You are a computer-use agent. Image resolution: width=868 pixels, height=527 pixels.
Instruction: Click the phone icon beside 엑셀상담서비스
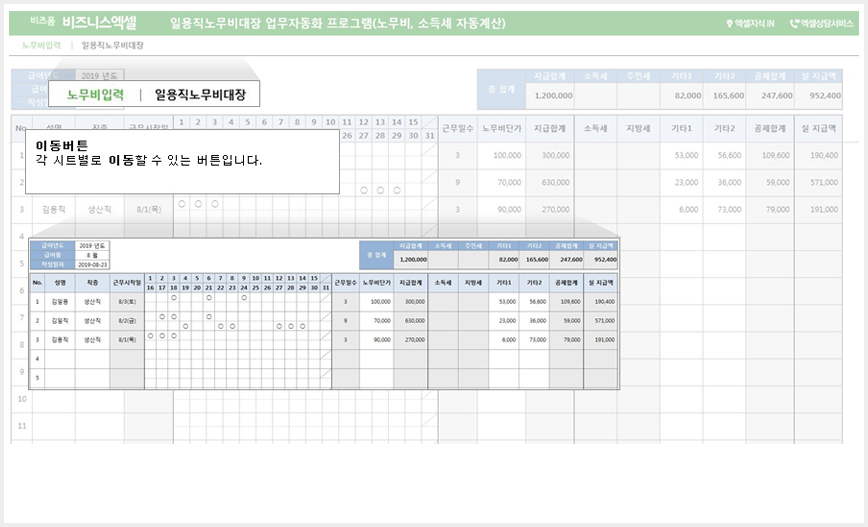794,23
